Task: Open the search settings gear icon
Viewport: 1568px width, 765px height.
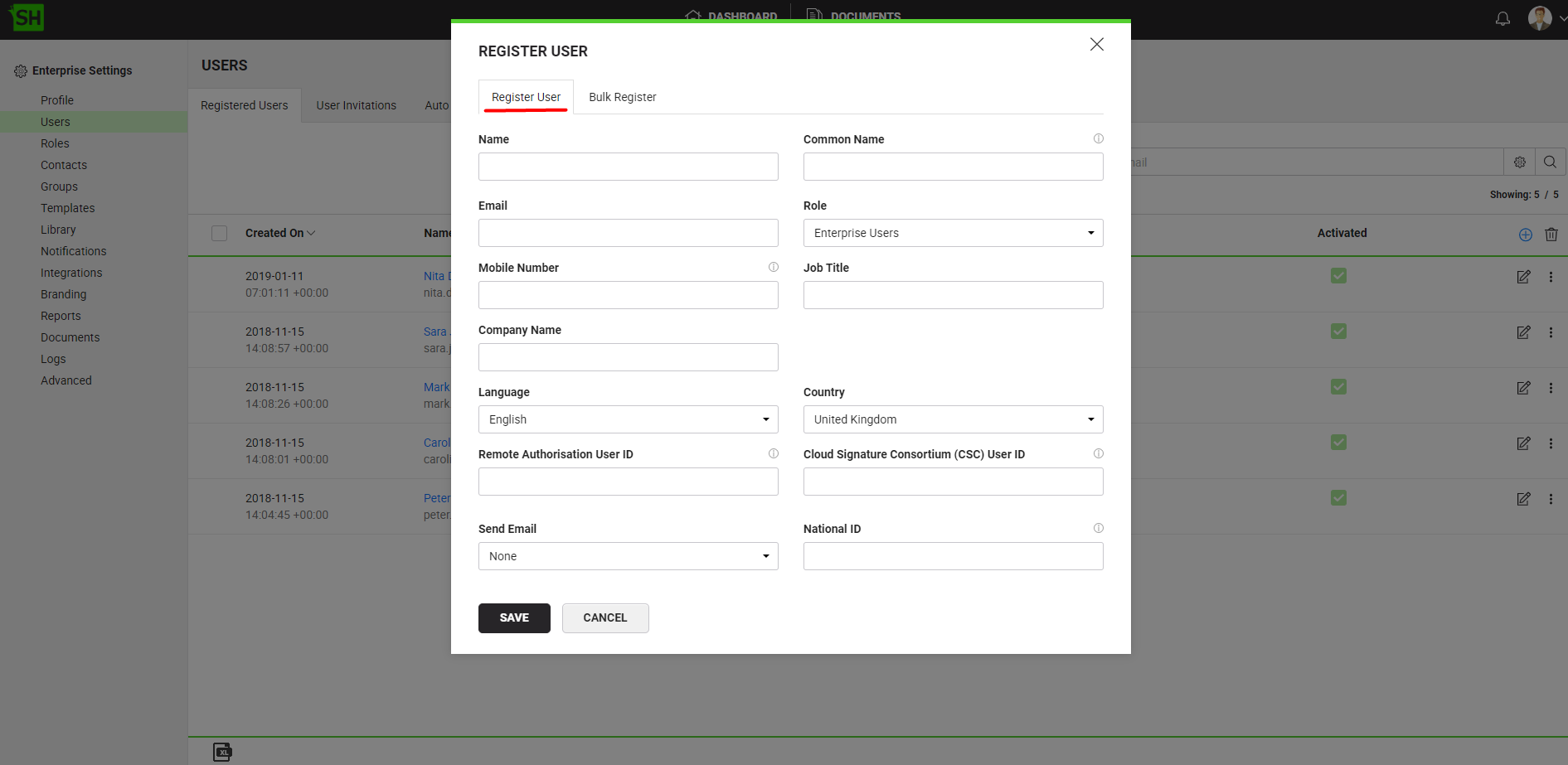Action: [x=1519, y=162]
